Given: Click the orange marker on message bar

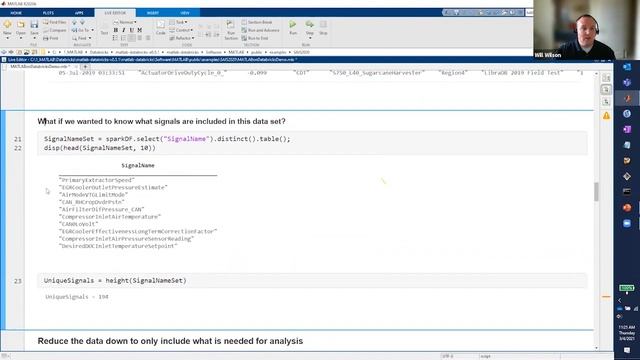Looking at the screenshot, I should pos(606,297).
